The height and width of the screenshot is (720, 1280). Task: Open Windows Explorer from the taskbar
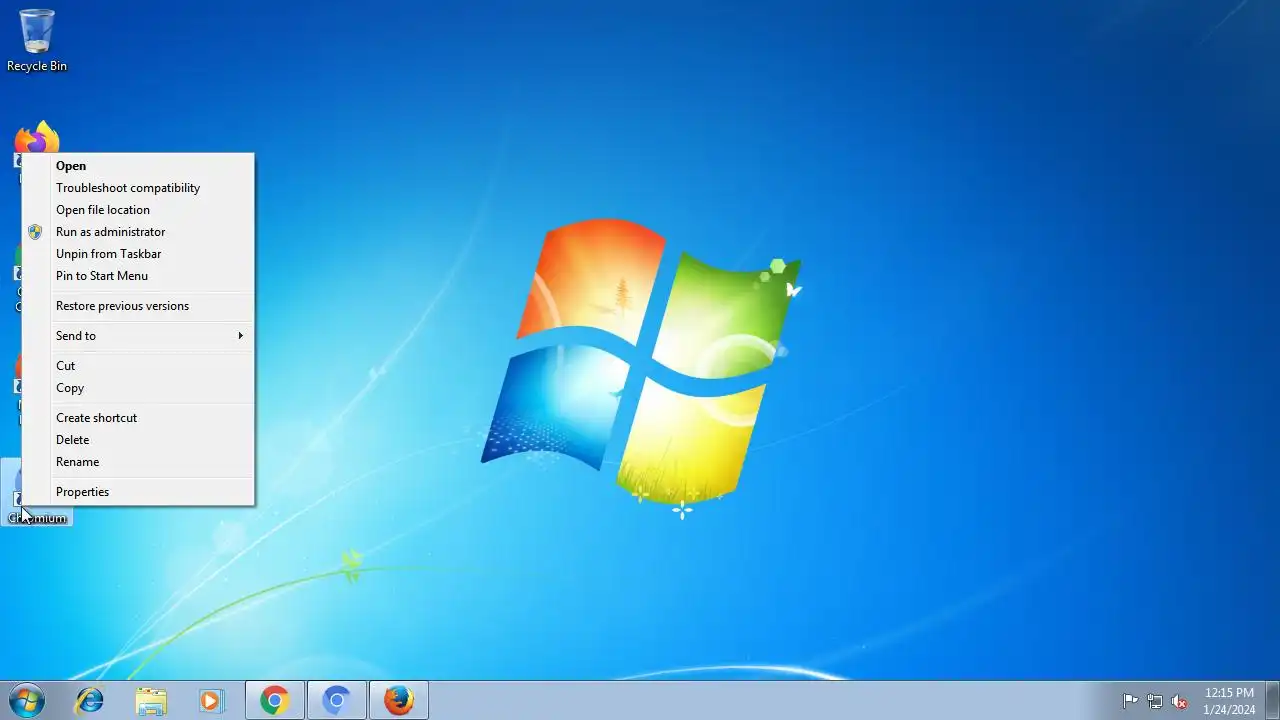151,701
